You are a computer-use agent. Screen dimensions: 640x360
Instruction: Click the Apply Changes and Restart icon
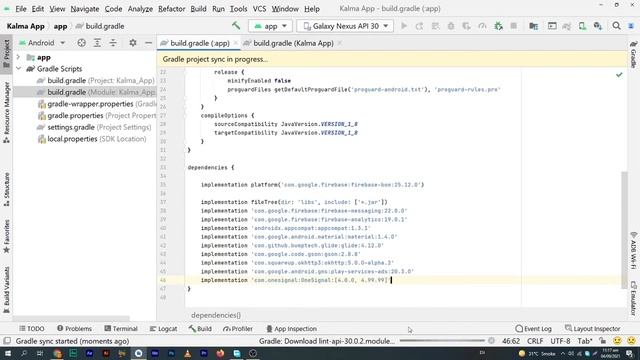[419, 26]
